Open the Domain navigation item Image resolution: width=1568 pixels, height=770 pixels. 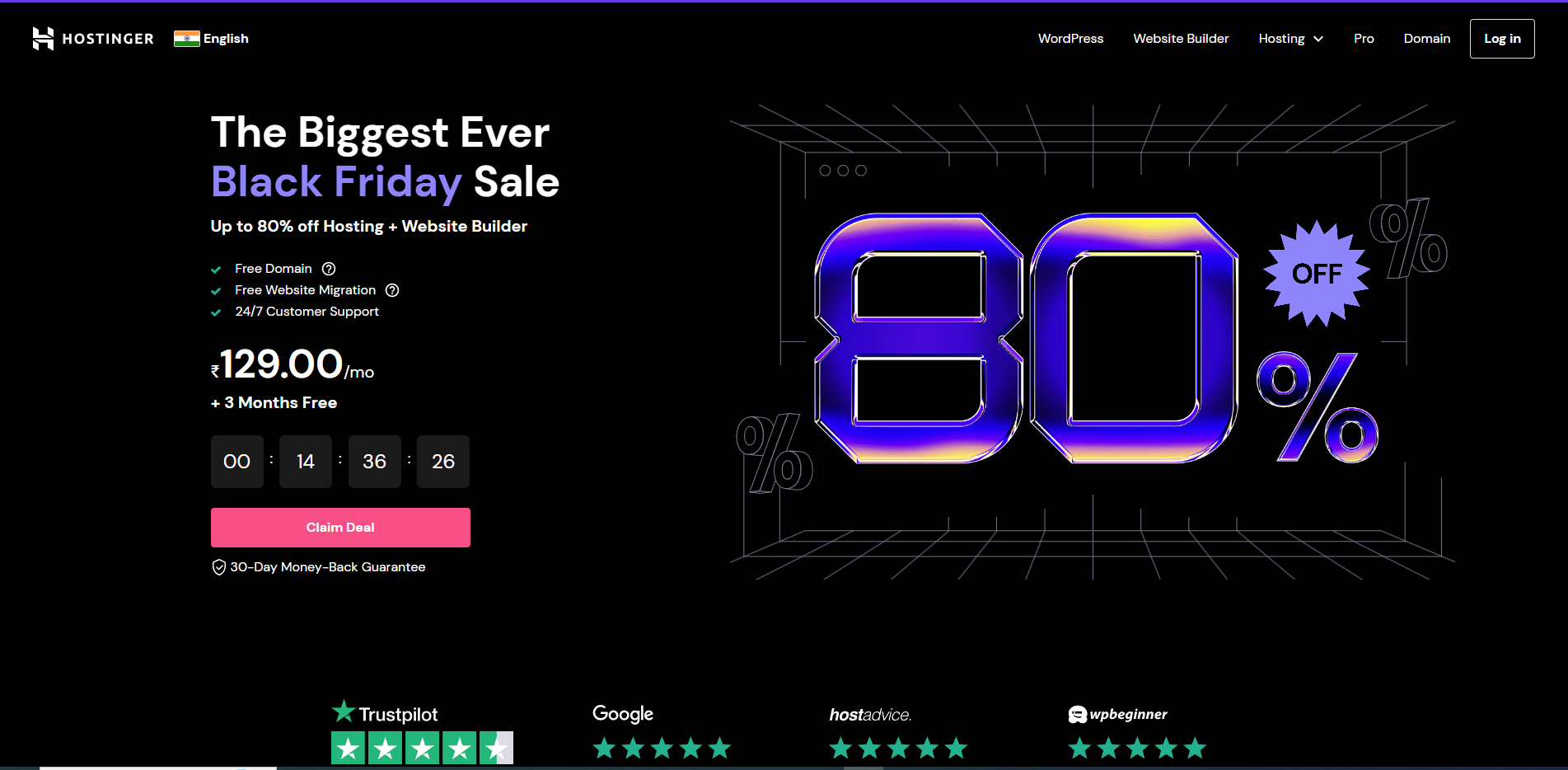[x=1427, y=39]
